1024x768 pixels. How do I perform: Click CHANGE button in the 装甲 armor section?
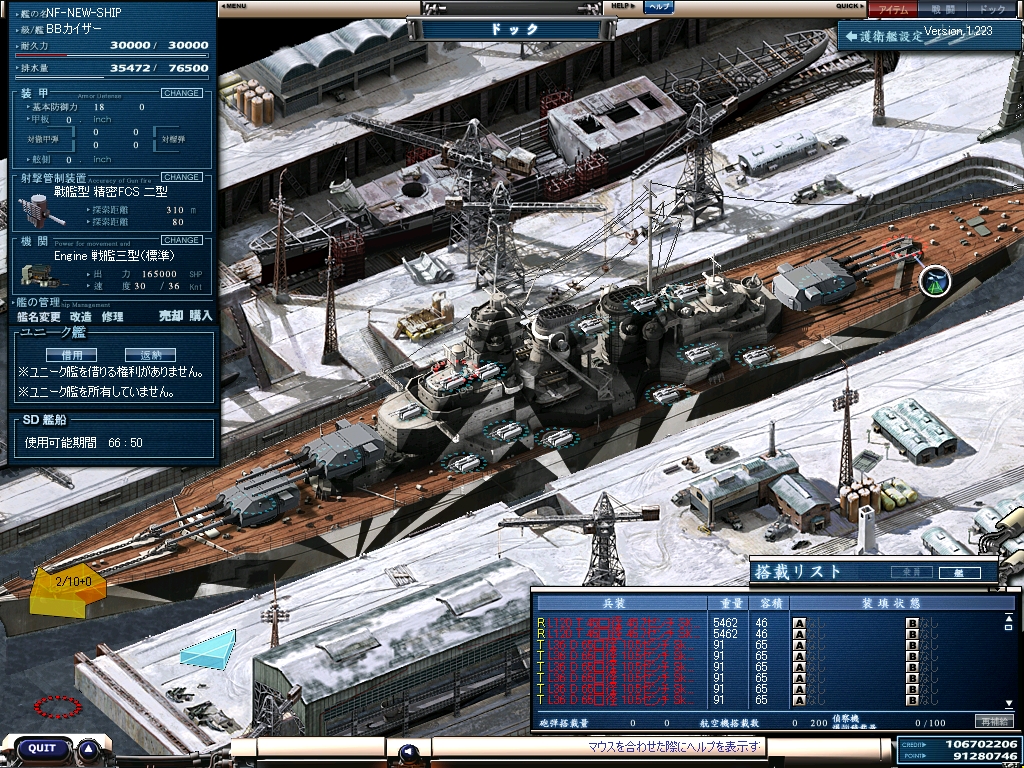pyautogui.click(x=181, y=93)
